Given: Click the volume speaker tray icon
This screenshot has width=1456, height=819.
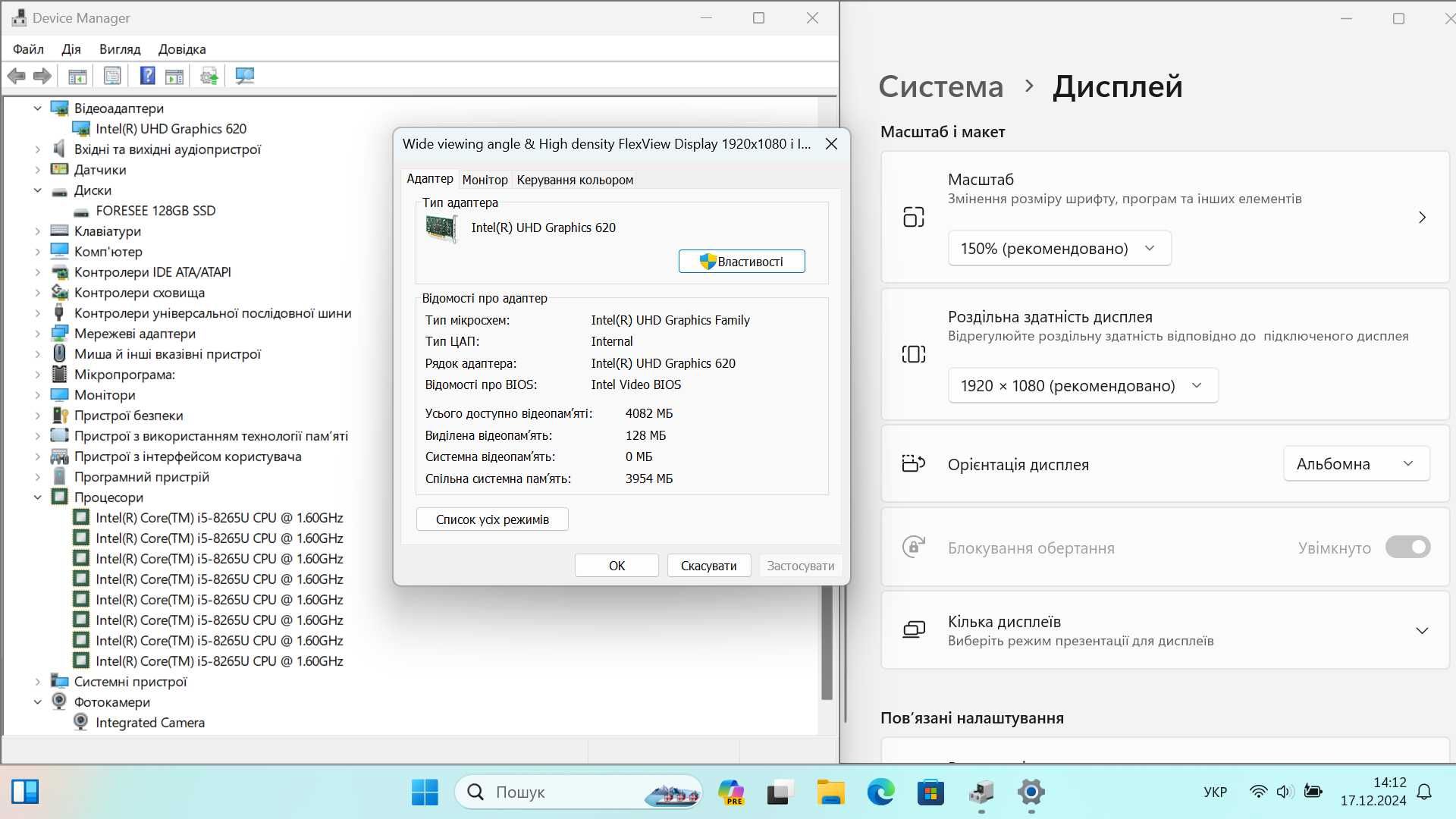Looking at the screenshot, I should point(1285,792).
